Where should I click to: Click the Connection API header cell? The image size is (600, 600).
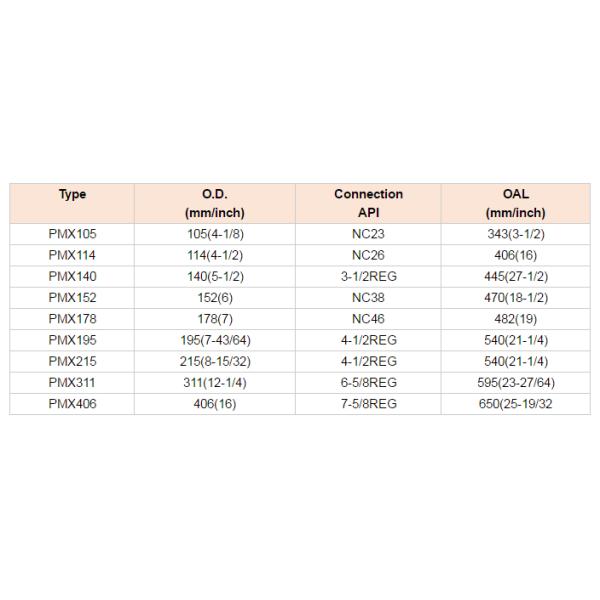tap(368, 203)
